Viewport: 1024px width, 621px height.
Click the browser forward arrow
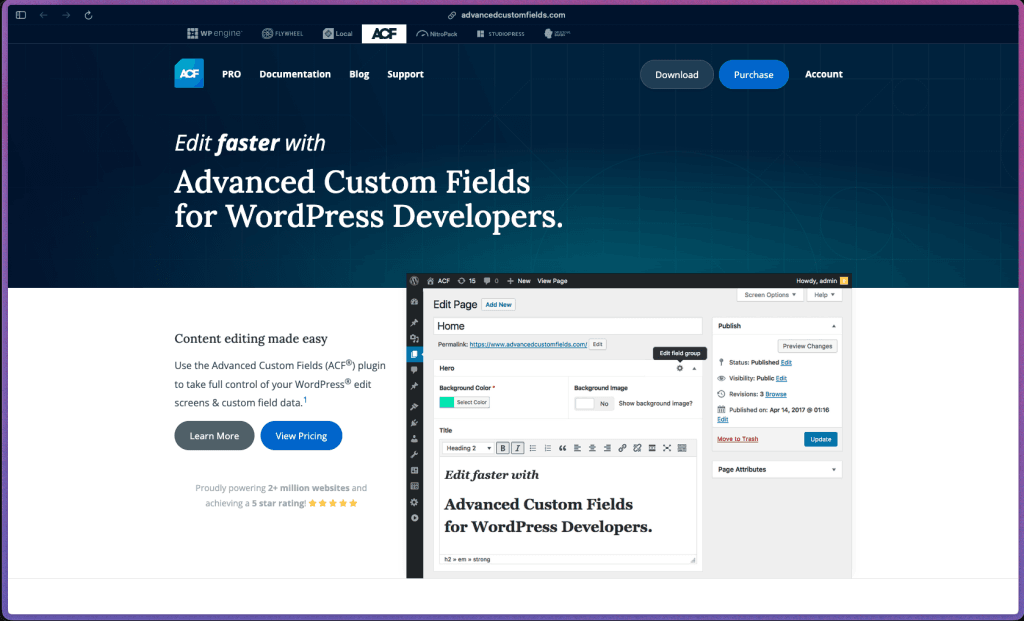pyautogui.click(x=66, y=15)
